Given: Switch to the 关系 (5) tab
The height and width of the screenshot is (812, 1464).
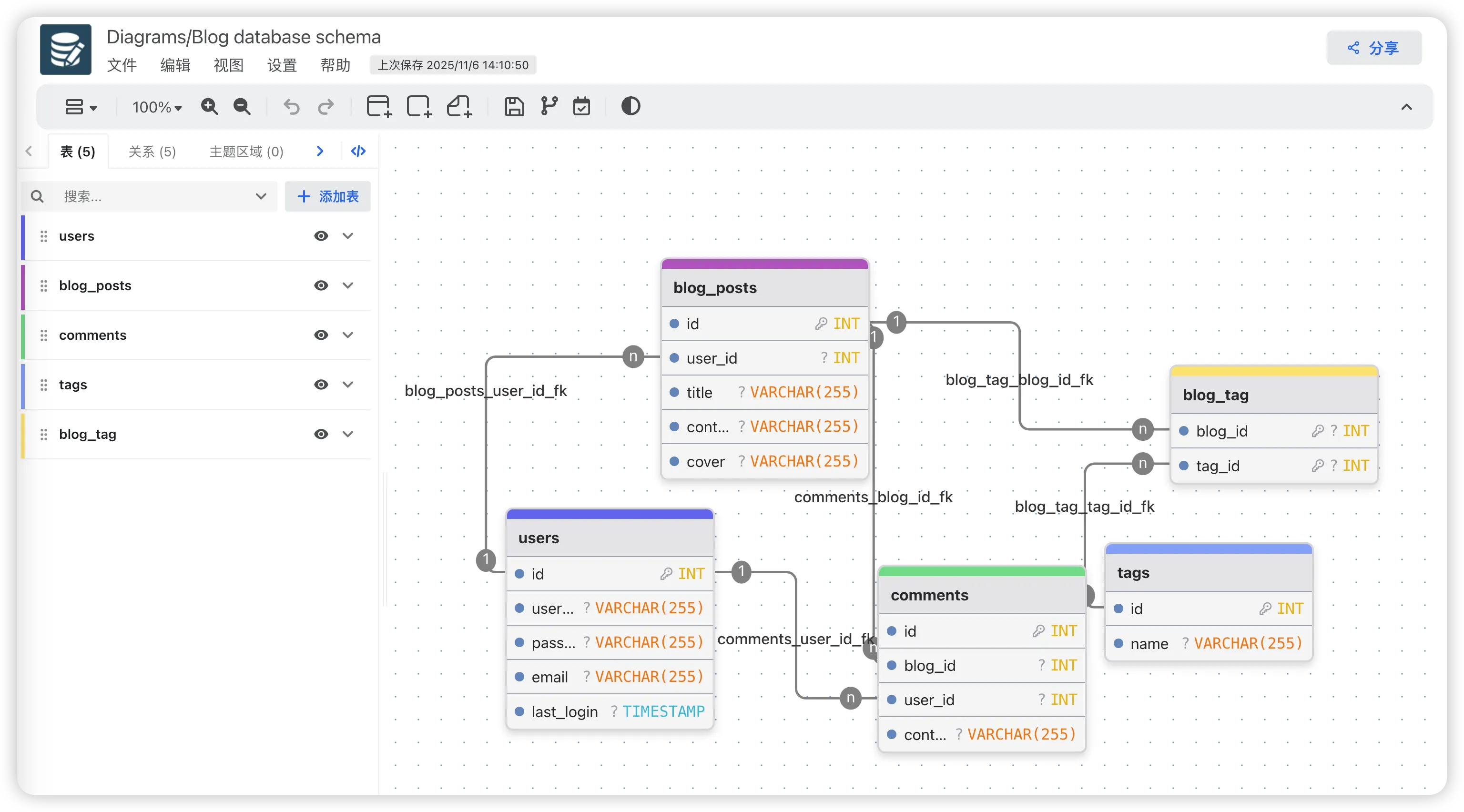Looking at the screenshot, I should [152, 152].
